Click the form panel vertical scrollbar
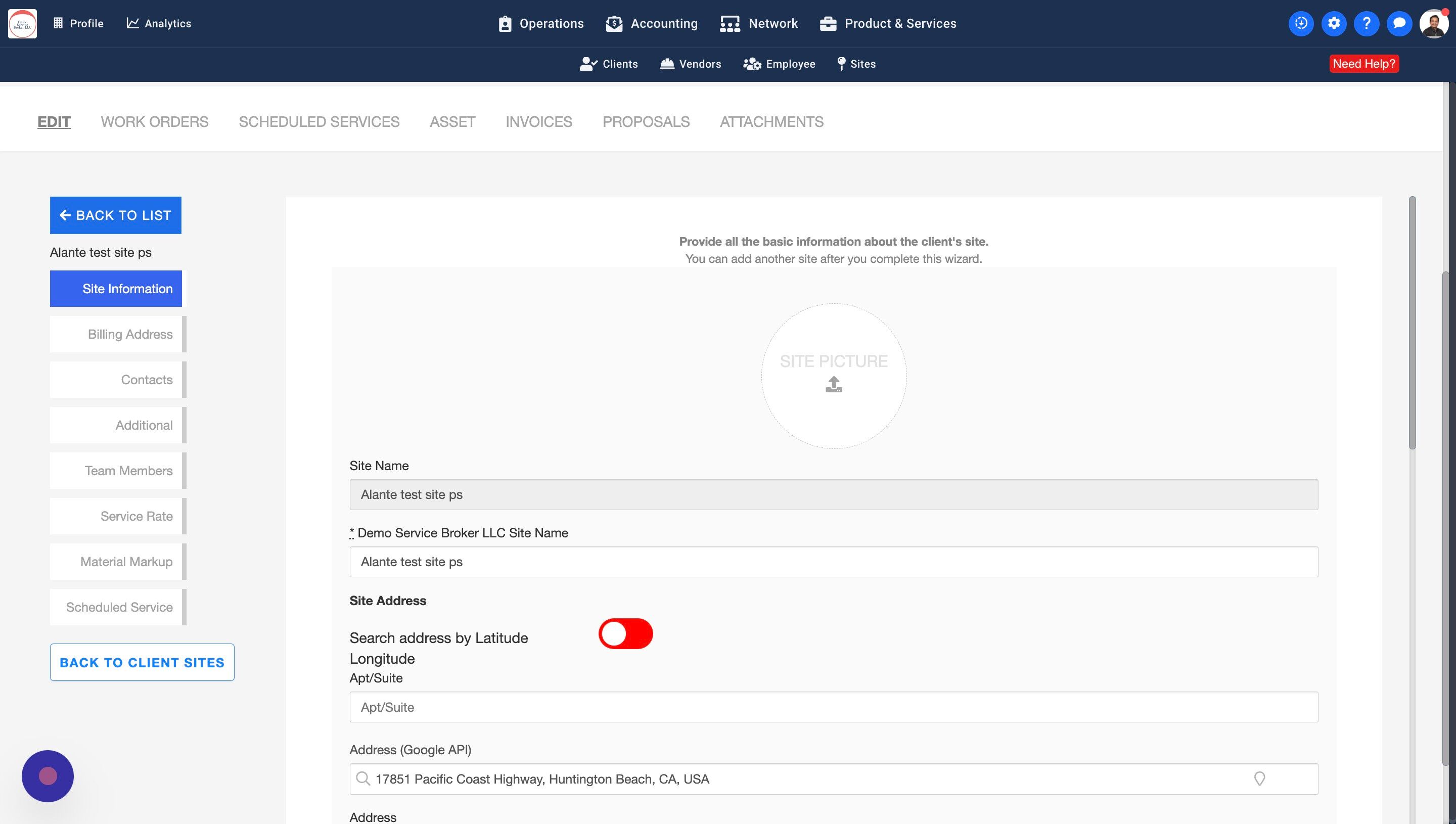The image size is (1456, 824). pos(1412,323)
